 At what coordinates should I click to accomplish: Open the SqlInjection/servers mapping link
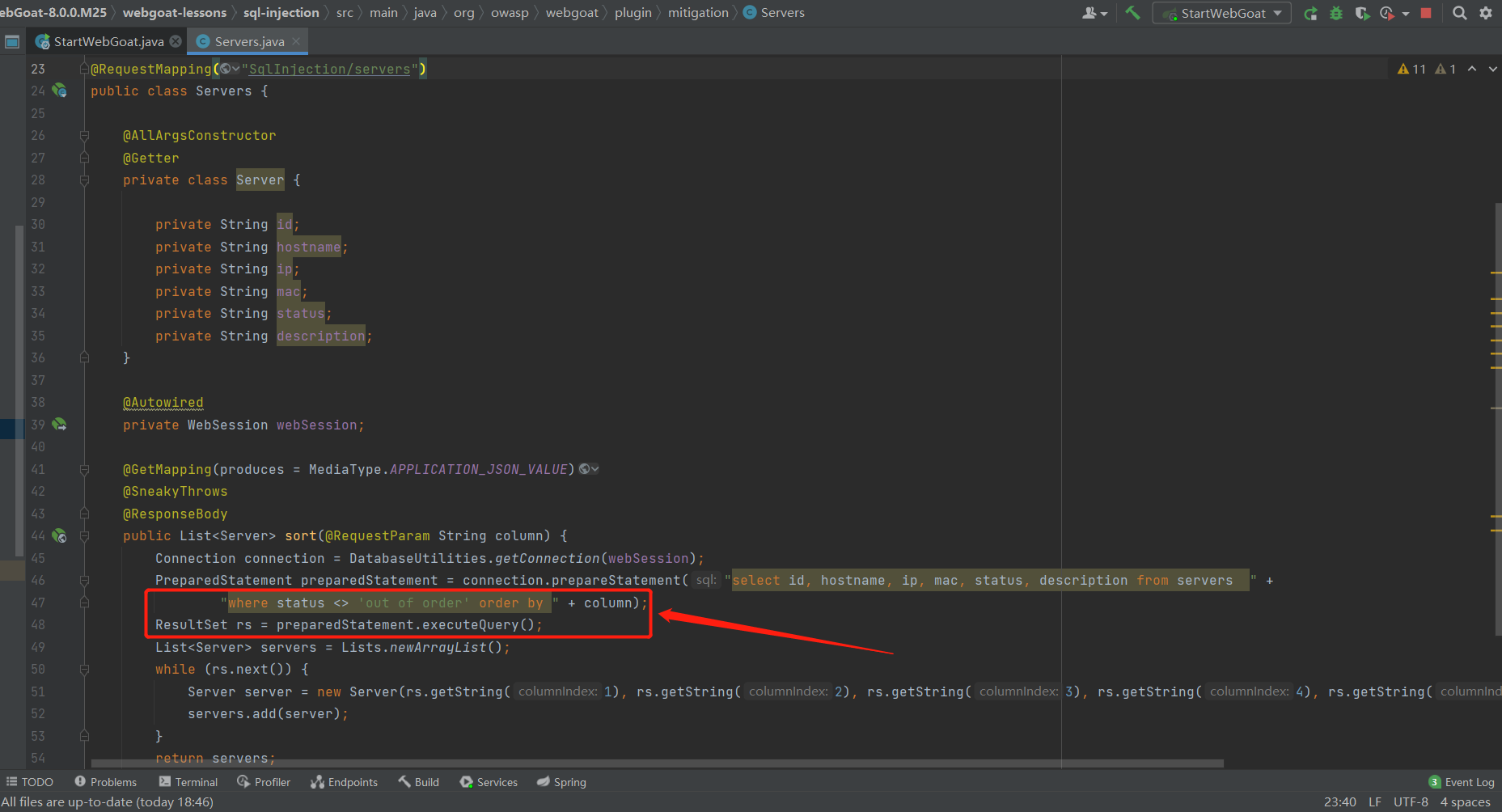pyautogui.click(x=330, y=69)
